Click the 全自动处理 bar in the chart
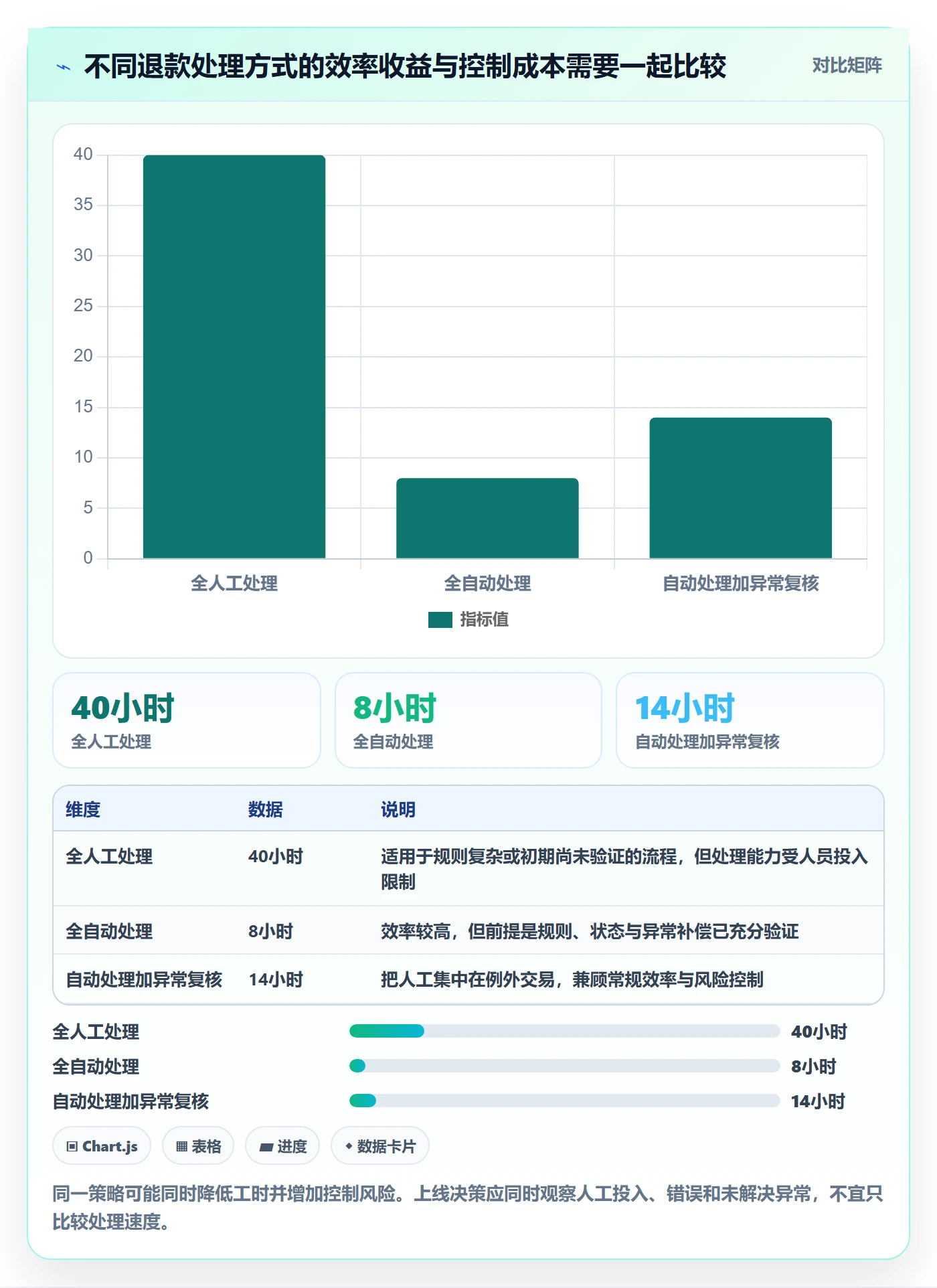 click(487, 518)
